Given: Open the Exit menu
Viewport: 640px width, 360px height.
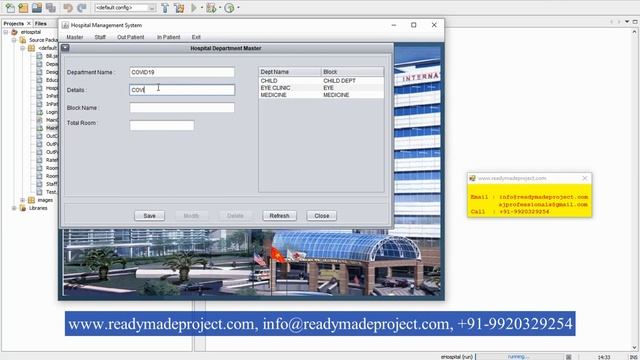Looking at the screenshot, I should coord(196,37).
